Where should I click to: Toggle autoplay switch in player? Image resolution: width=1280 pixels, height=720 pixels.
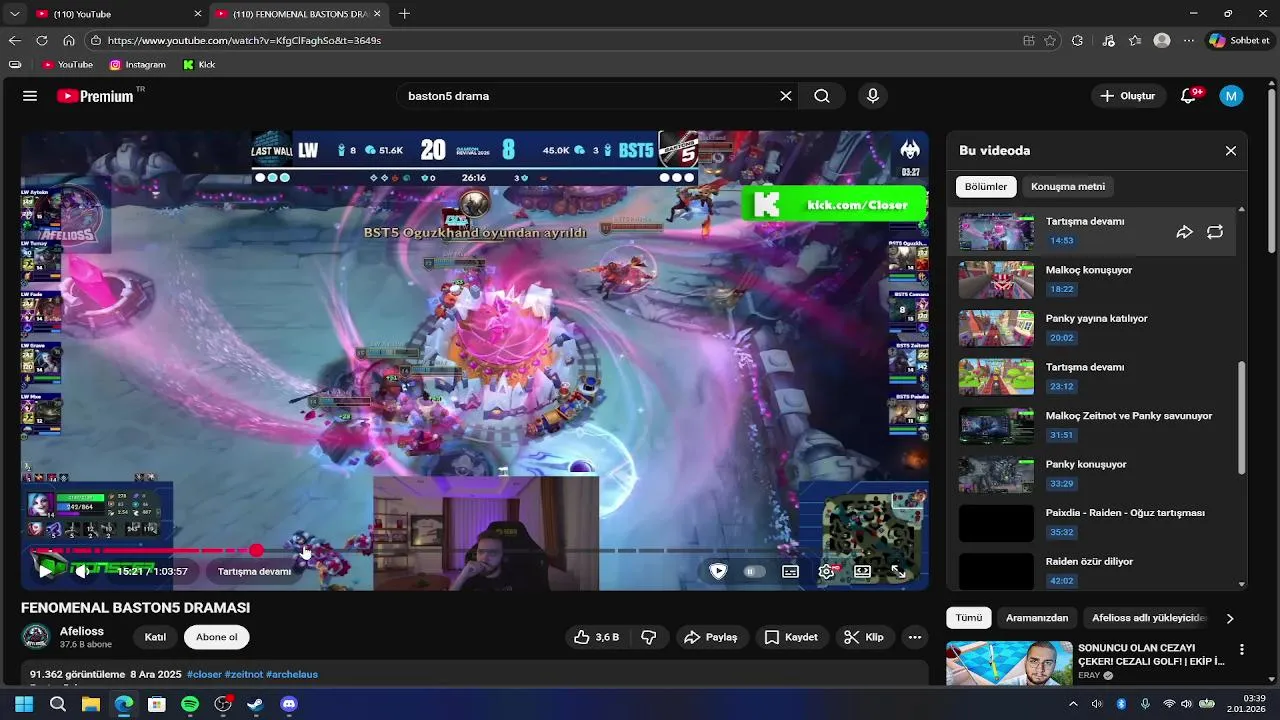(754, 571)
